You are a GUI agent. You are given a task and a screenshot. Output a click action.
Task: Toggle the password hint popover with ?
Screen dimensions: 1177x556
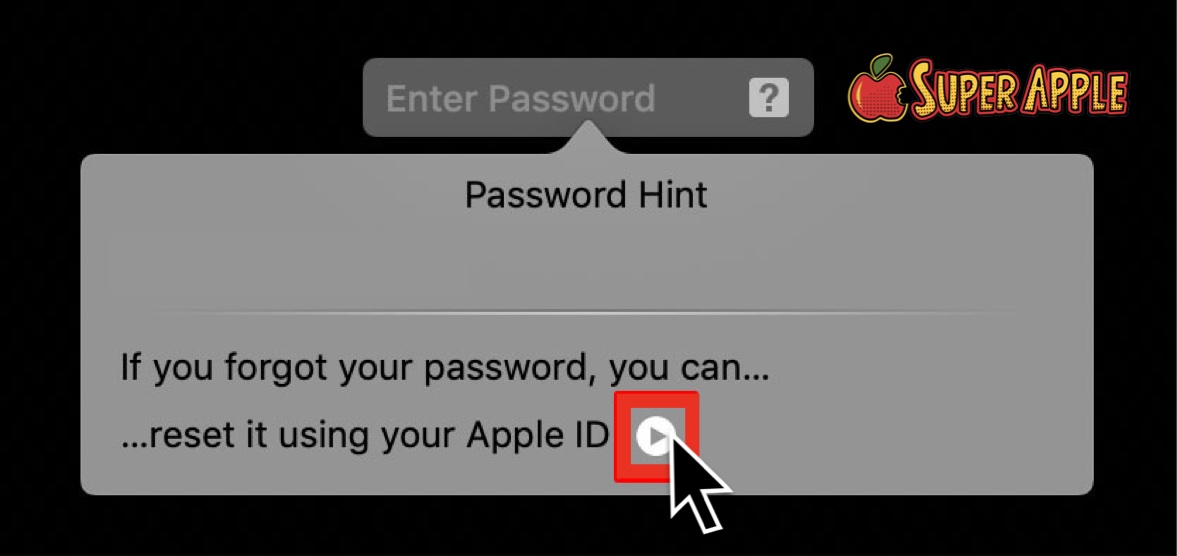click(769, 98)
